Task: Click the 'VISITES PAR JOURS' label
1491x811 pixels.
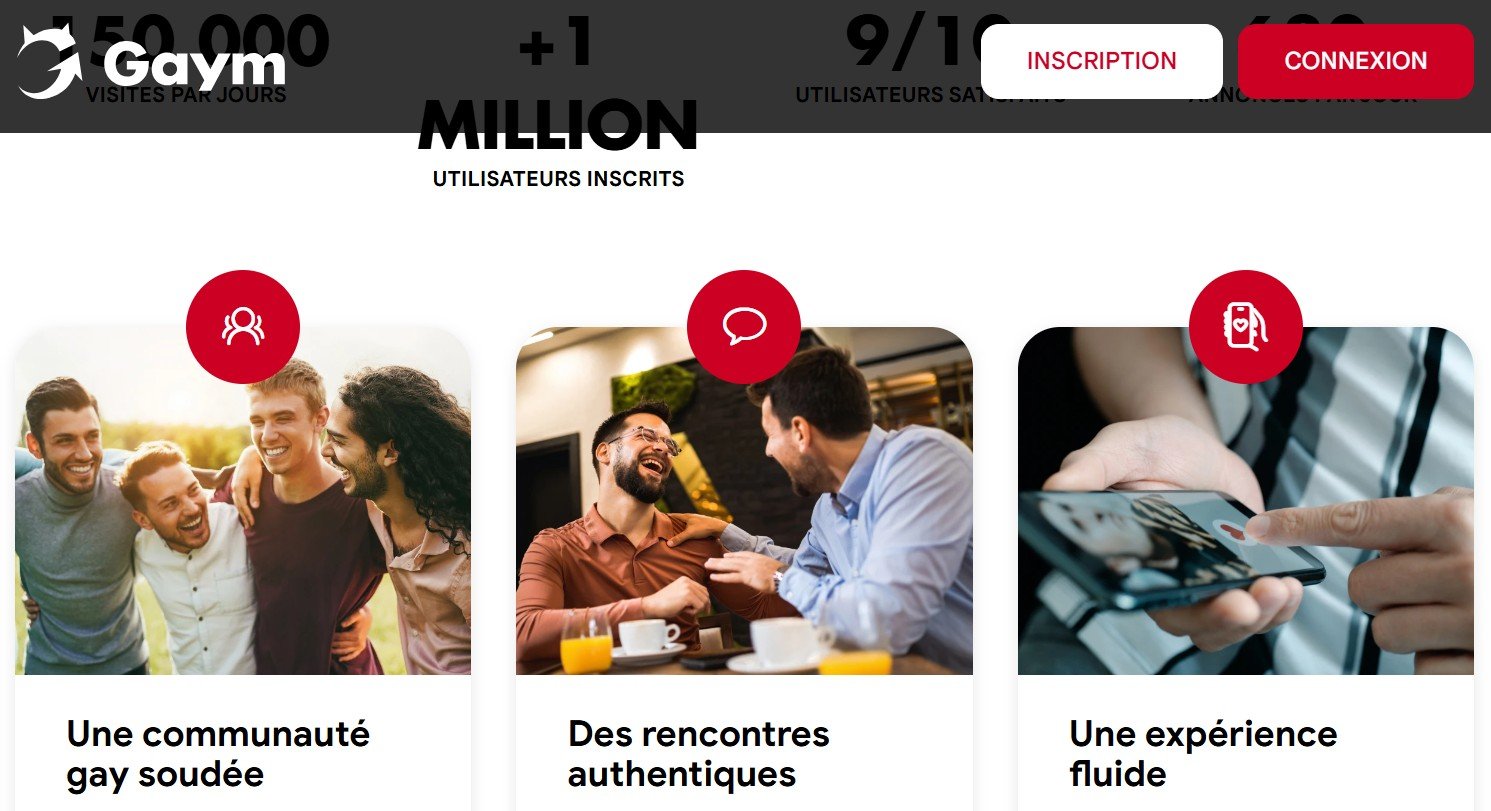Action: point(186,96)
